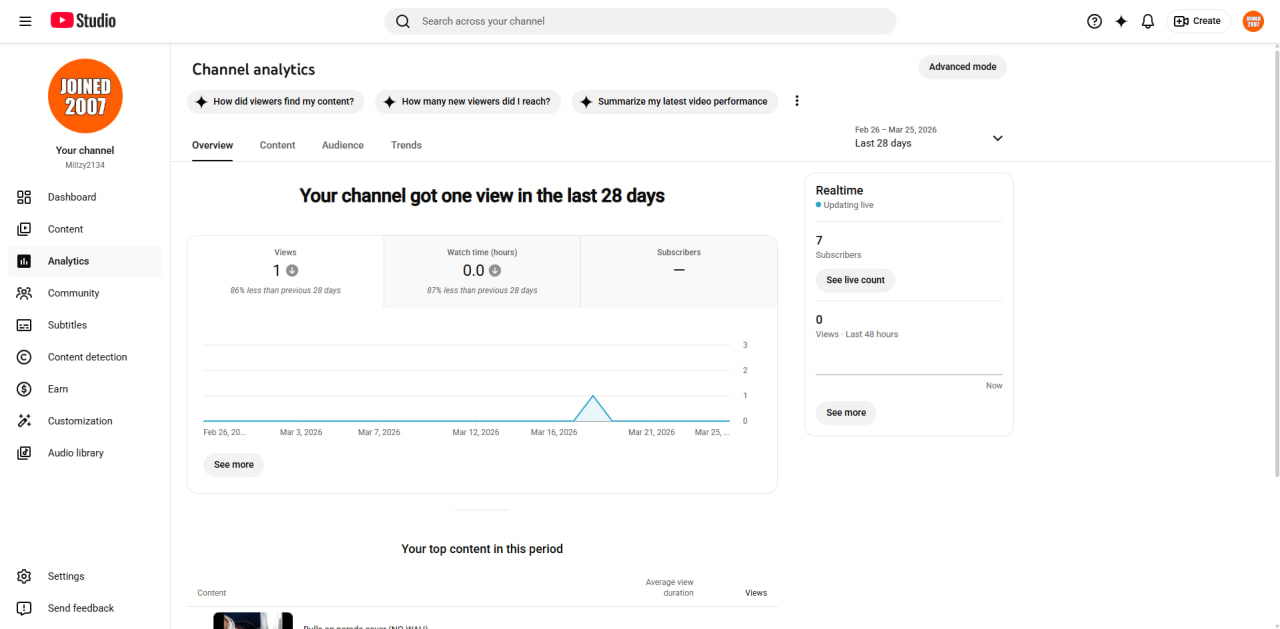This screenshot has height=629, width=1280.
Task: Click the Advanced mode button
Action: coord(962,67)
